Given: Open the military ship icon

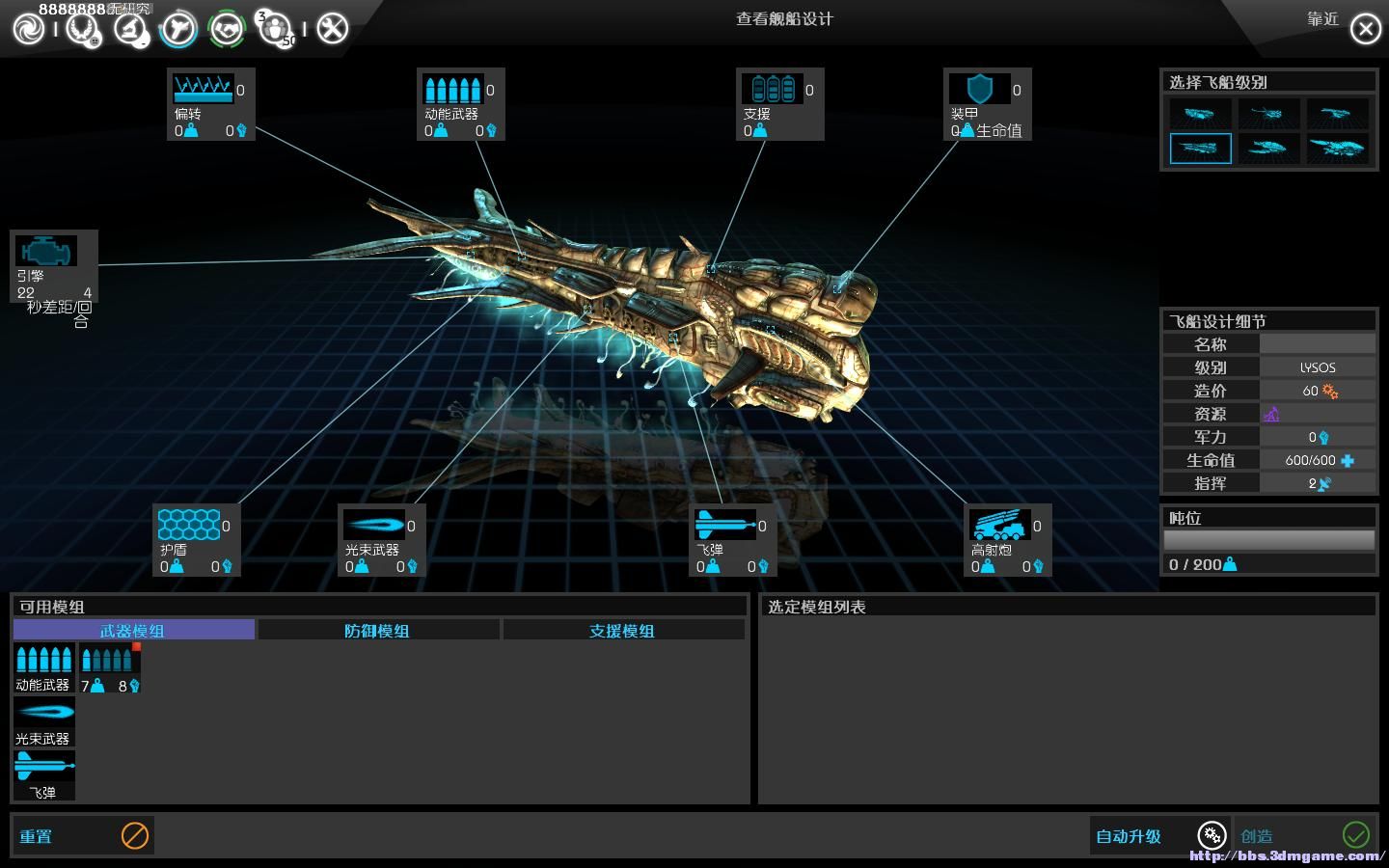Looking at the screenshot, I should point(178,29).
